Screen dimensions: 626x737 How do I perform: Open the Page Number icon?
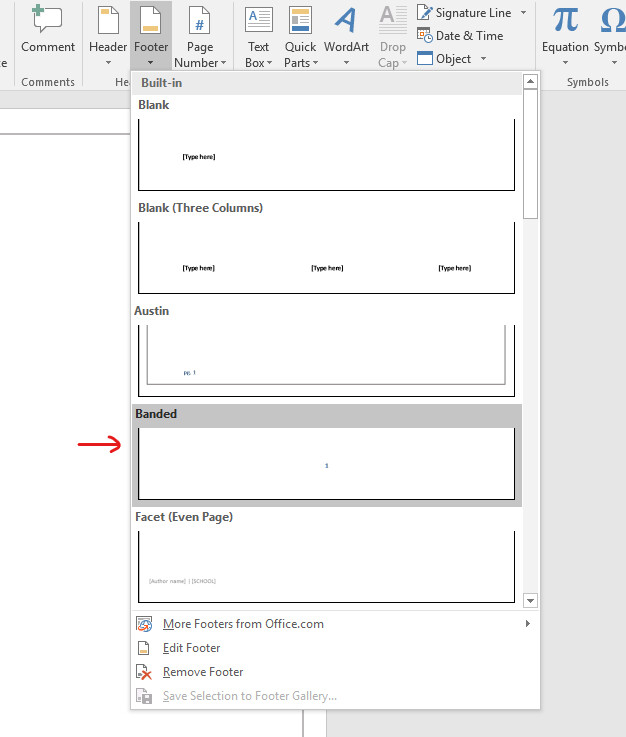(200, 20)
